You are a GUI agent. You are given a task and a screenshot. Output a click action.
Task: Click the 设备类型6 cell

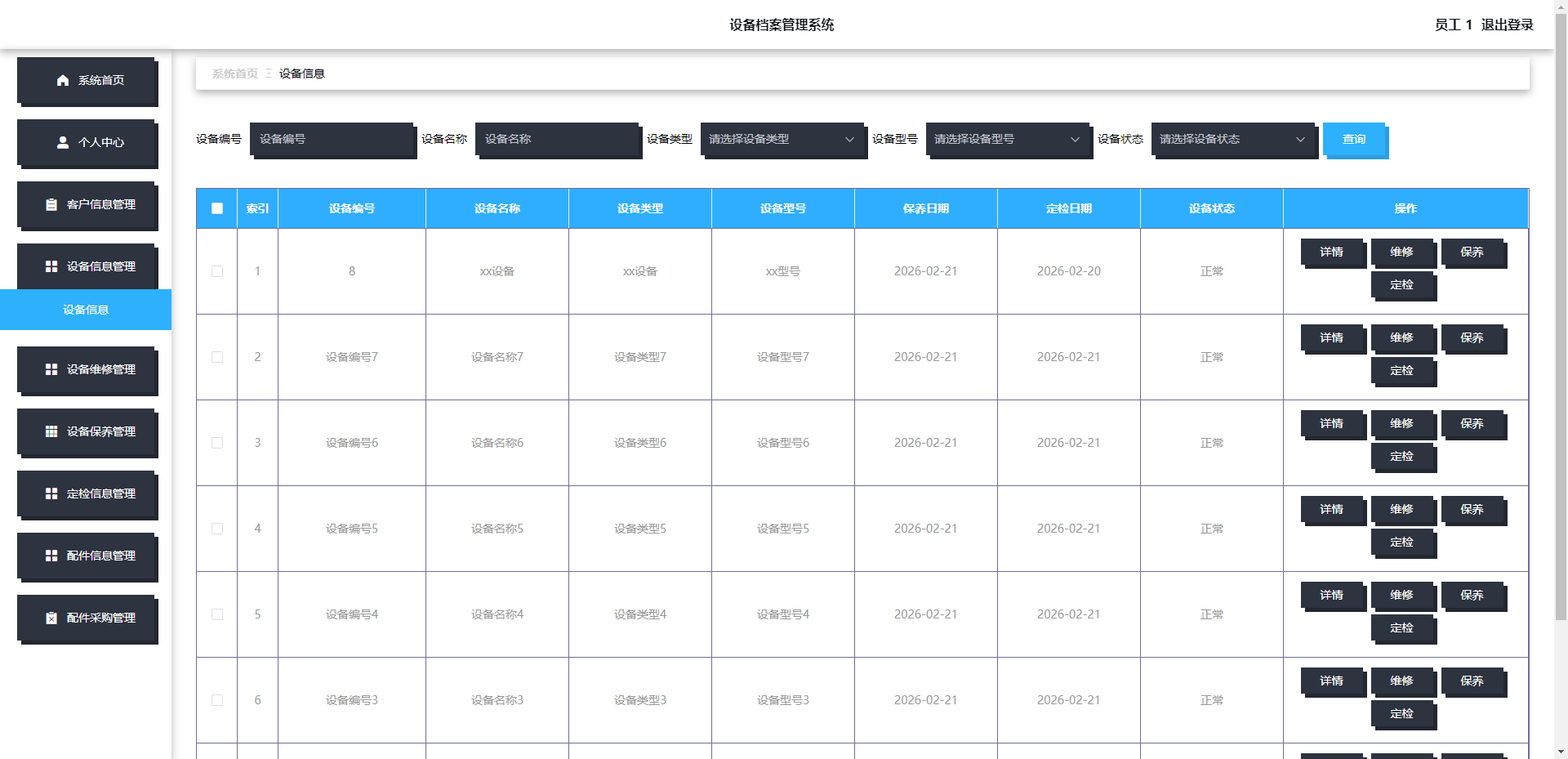[x=640, y=443]
